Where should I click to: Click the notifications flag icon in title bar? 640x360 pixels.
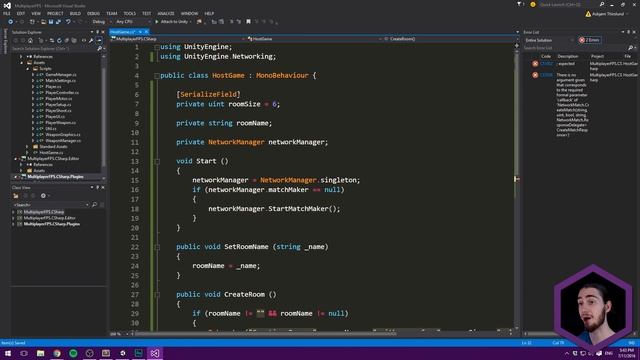(x=519, y=4)
